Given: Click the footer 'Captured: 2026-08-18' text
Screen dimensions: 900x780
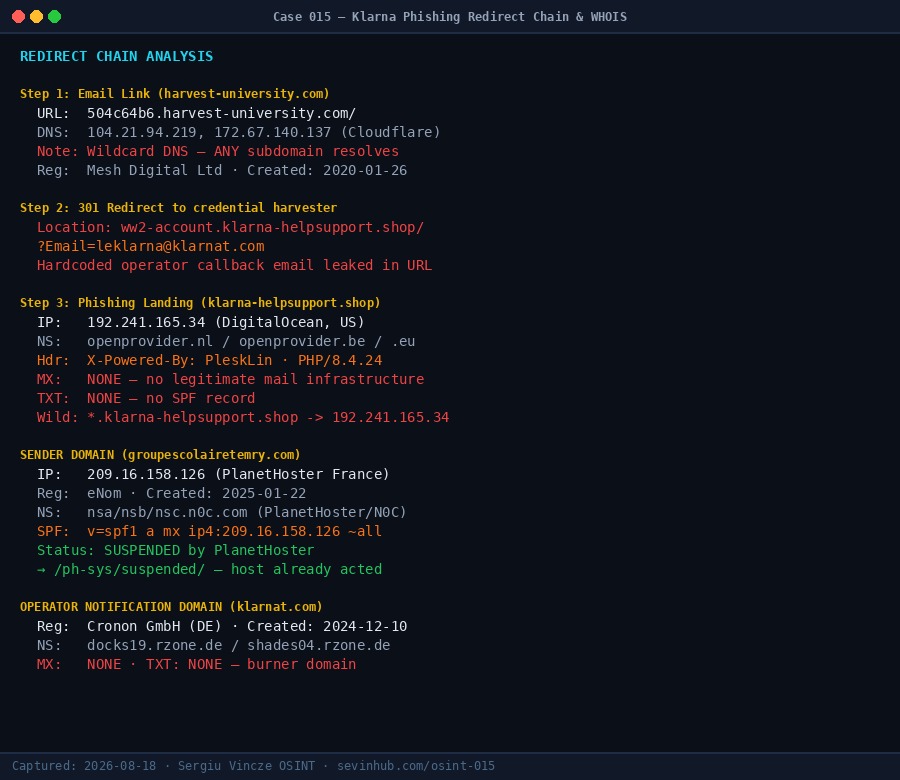Looking at the screenshot, I should click(84, 766).
